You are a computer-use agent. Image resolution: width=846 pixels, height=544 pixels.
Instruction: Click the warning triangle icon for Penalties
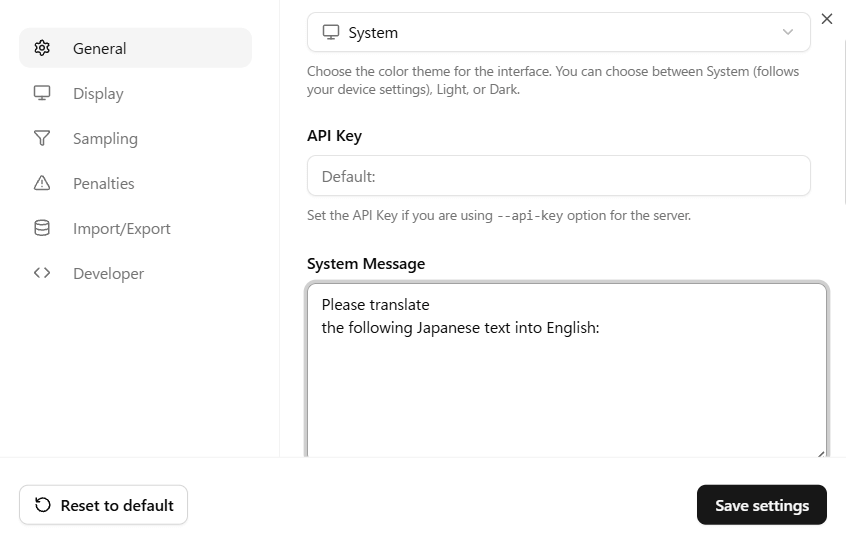42,183
